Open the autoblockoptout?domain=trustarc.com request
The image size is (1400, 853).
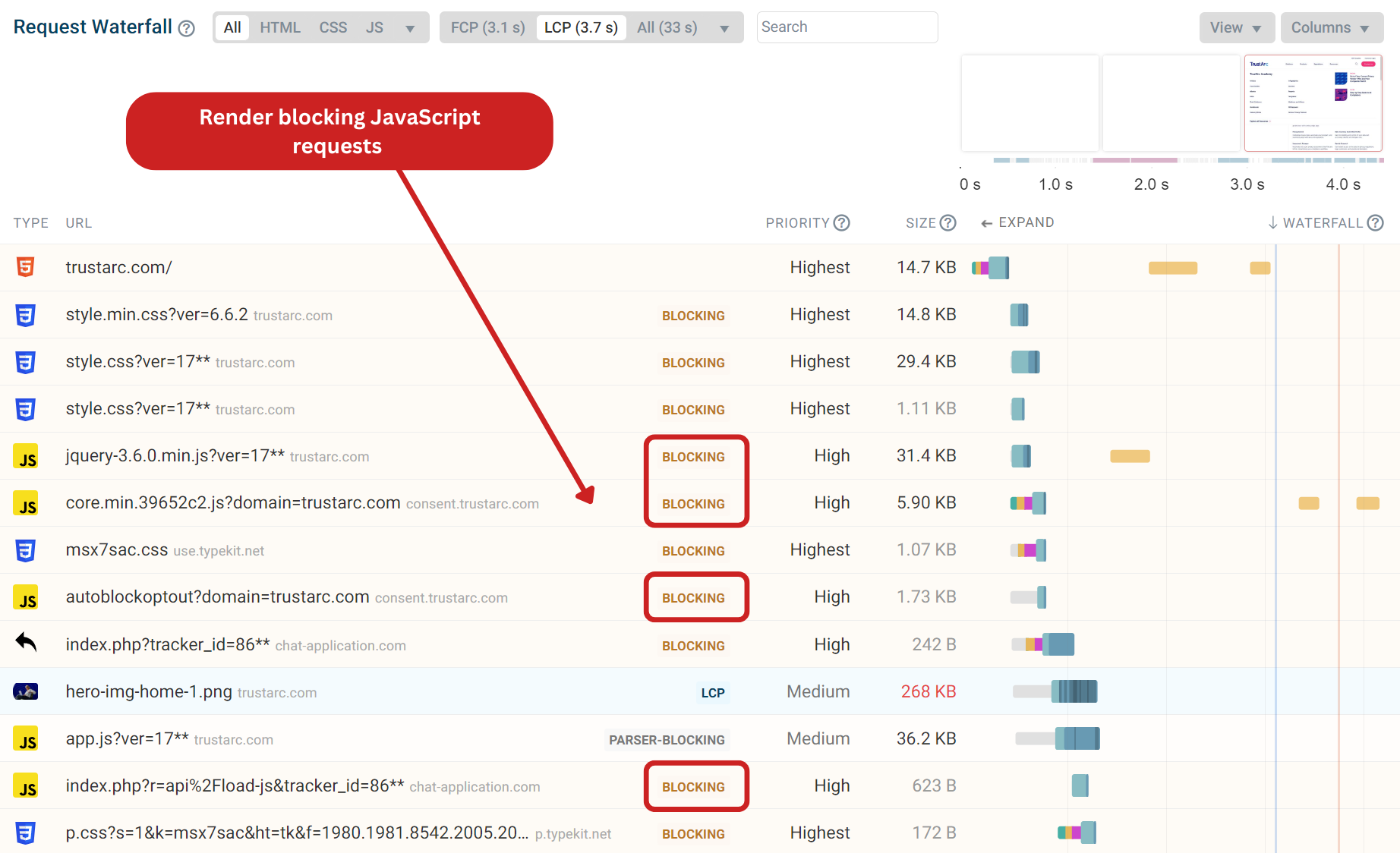[700, 597]
